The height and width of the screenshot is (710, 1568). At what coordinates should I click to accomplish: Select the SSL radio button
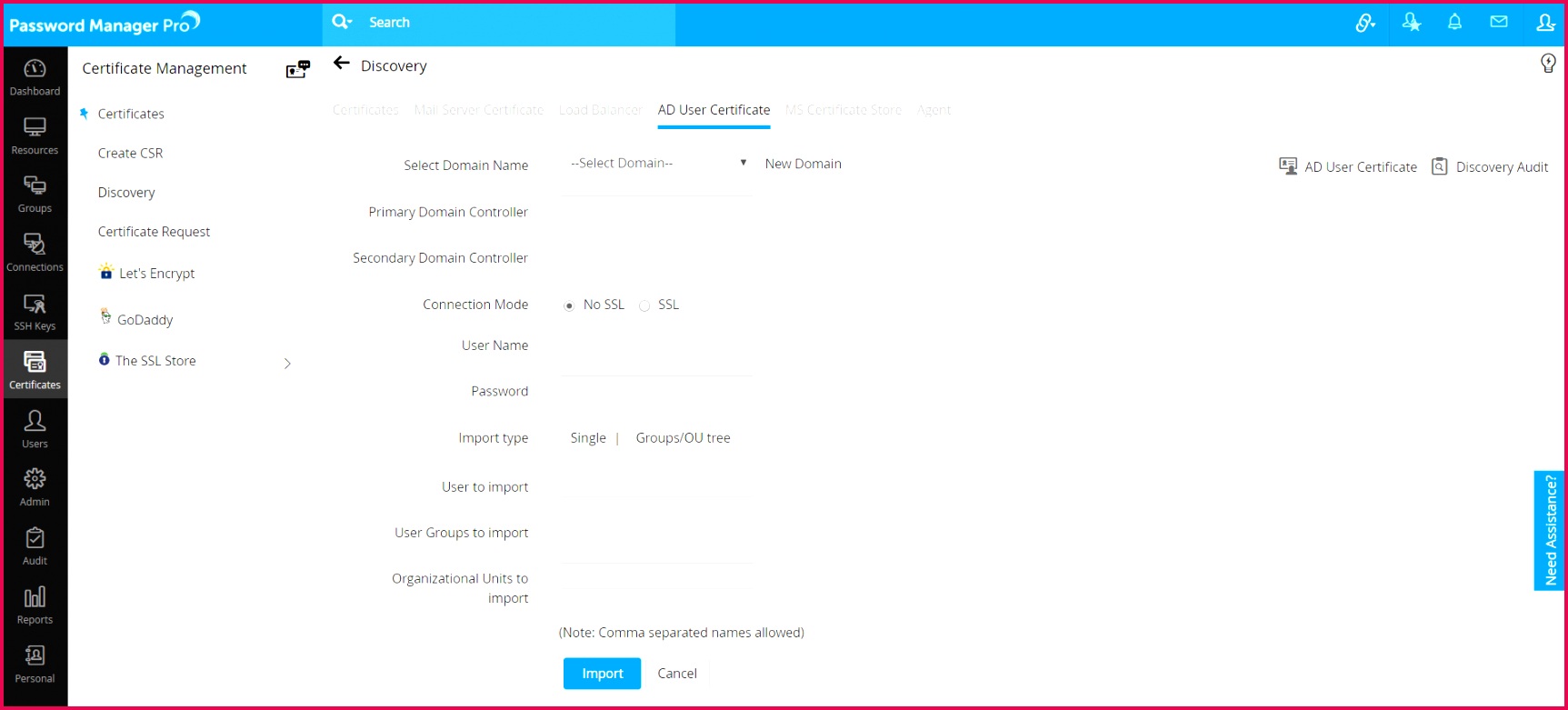pos(644,305)
